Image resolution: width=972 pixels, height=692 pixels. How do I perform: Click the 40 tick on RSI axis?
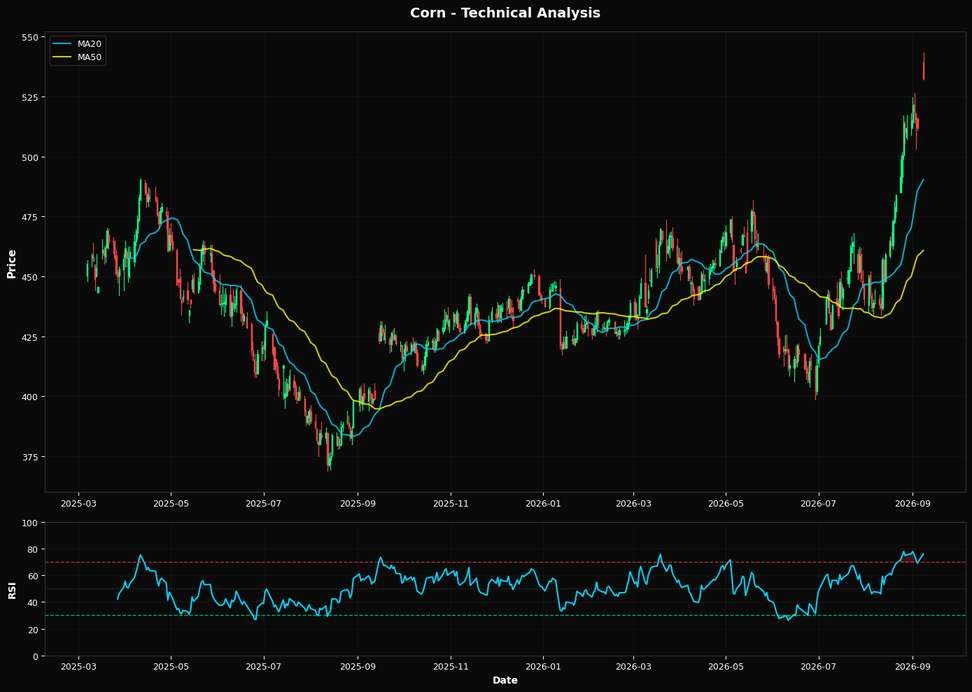coord(32,603)
